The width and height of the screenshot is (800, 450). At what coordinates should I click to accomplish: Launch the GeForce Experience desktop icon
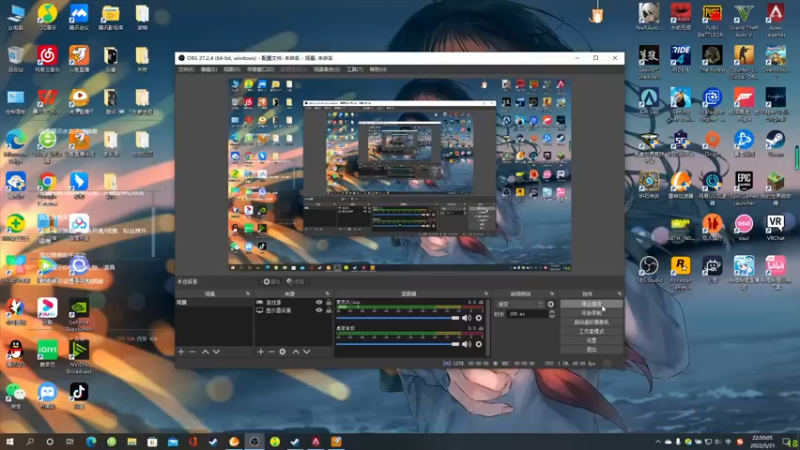pyautogui.click(x=79, y=315)
